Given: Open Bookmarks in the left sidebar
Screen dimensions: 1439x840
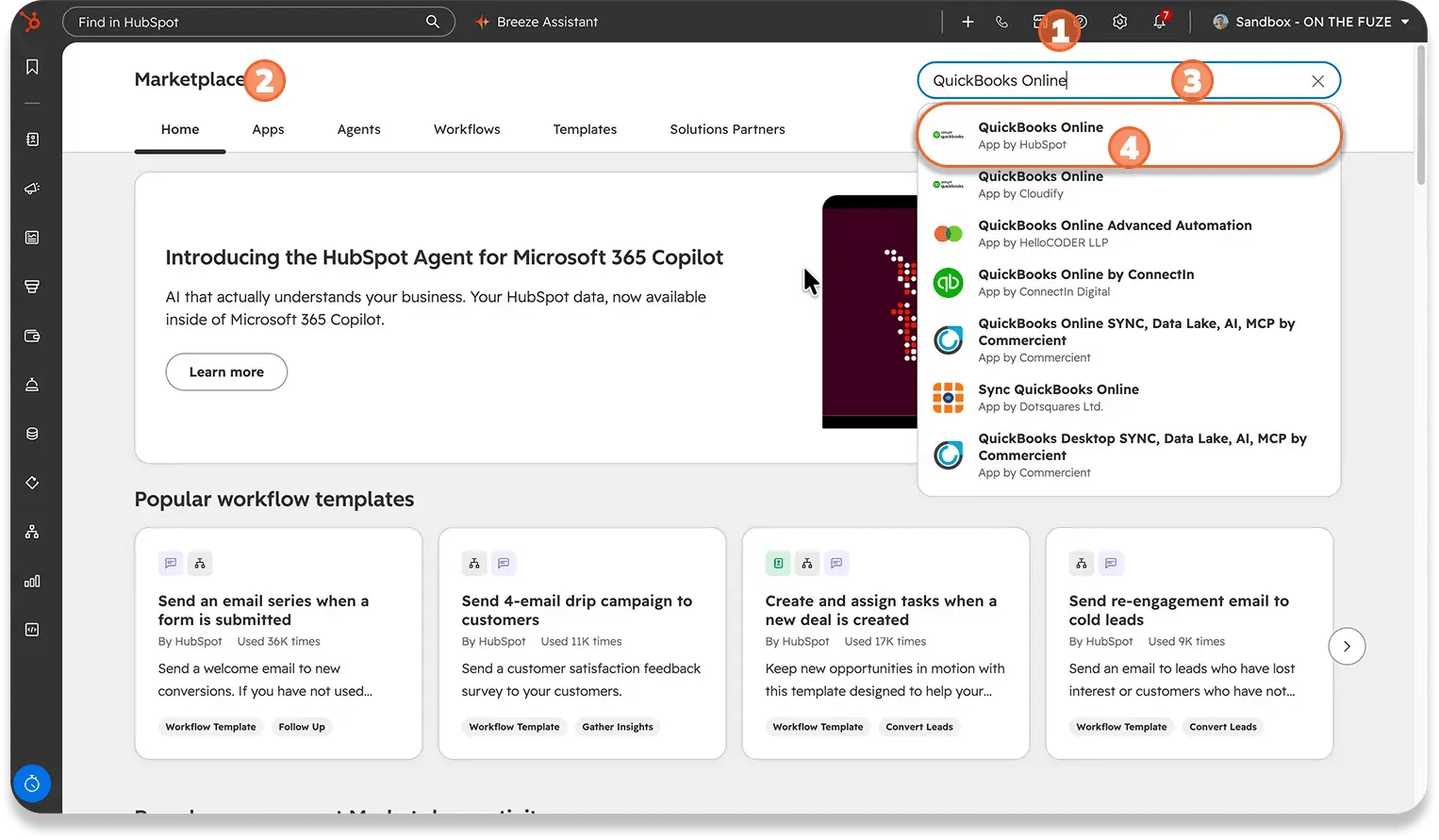Looking at the screenshot, I should 32,67.
